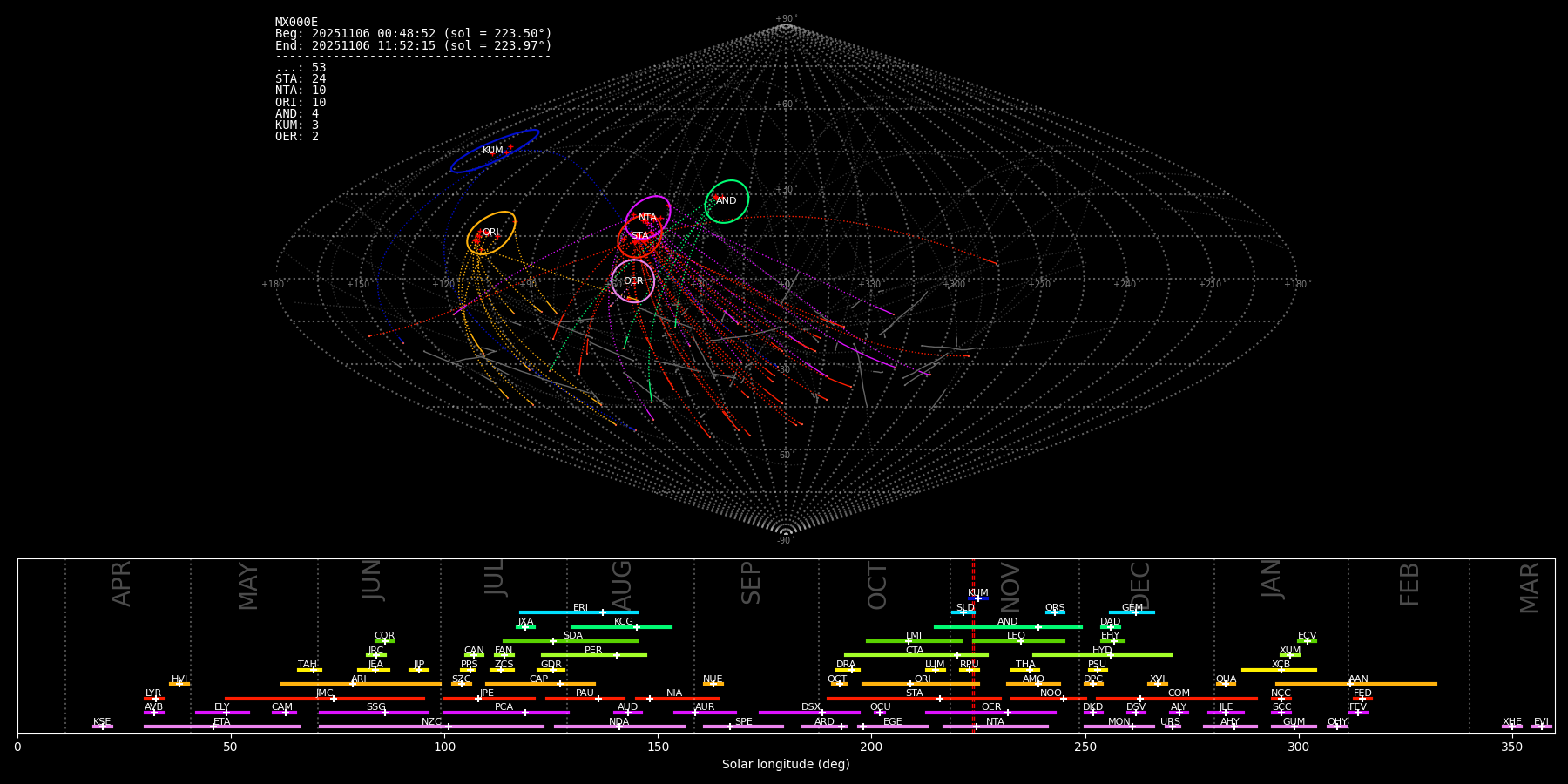
Task: Click the PER shower label in the timeline
Action: [x=593, y=651]
